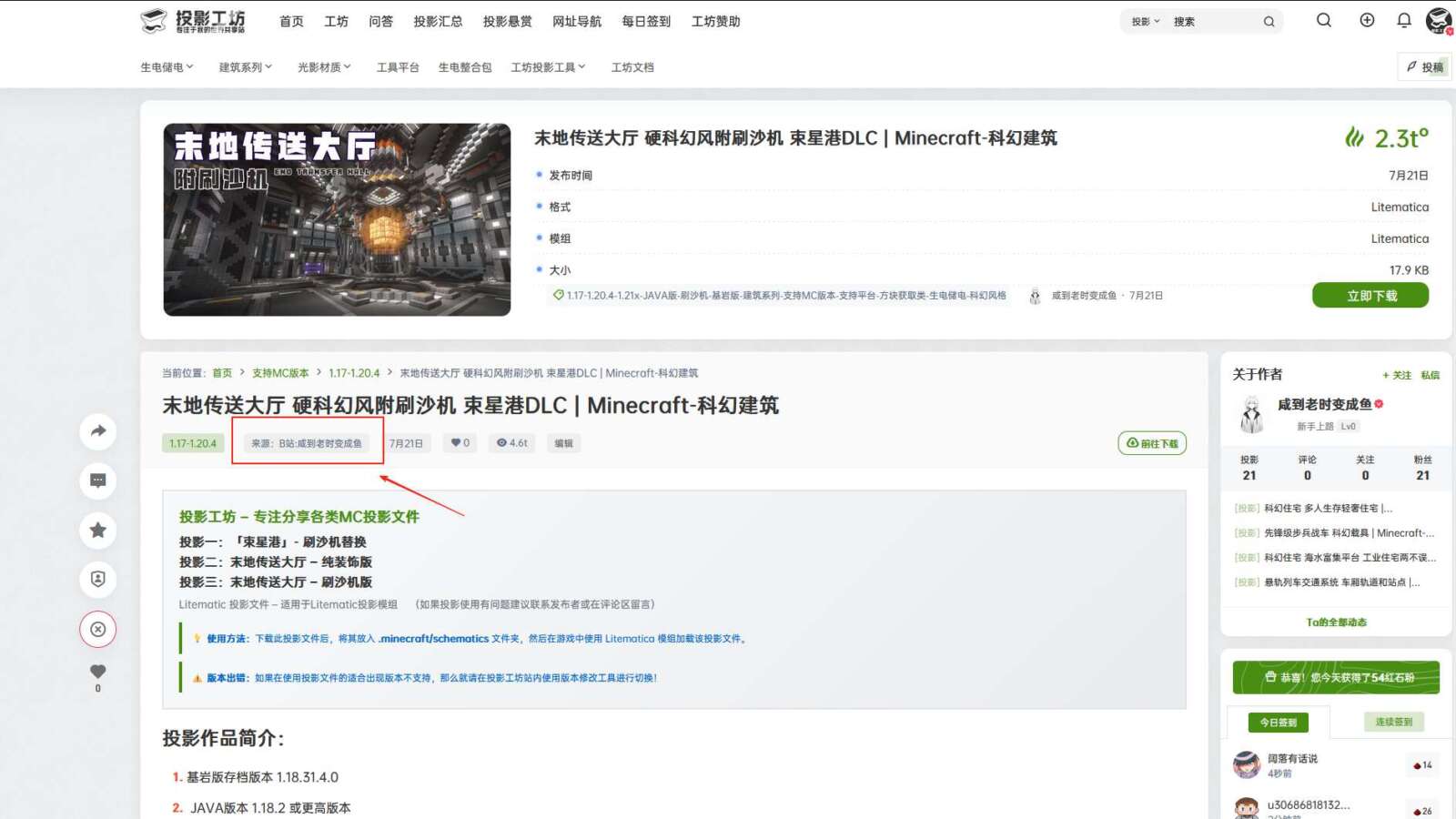Open the search magnifier icon in header
This screenshot has height=819, width=1456.
[x=1324, y=20]
